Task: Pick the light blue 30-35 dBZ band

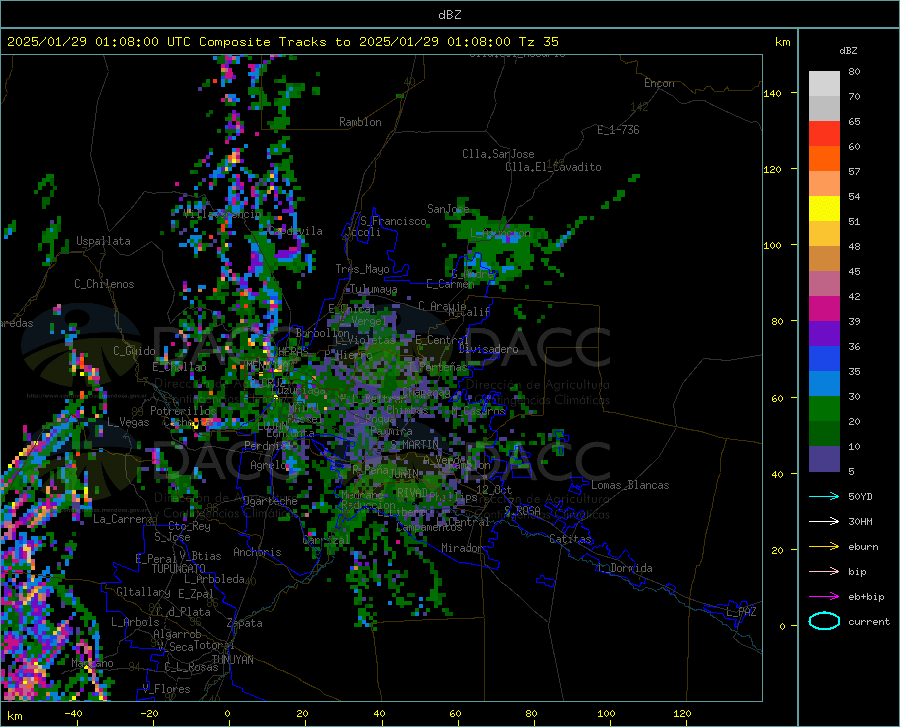Action: coord(824,384)
